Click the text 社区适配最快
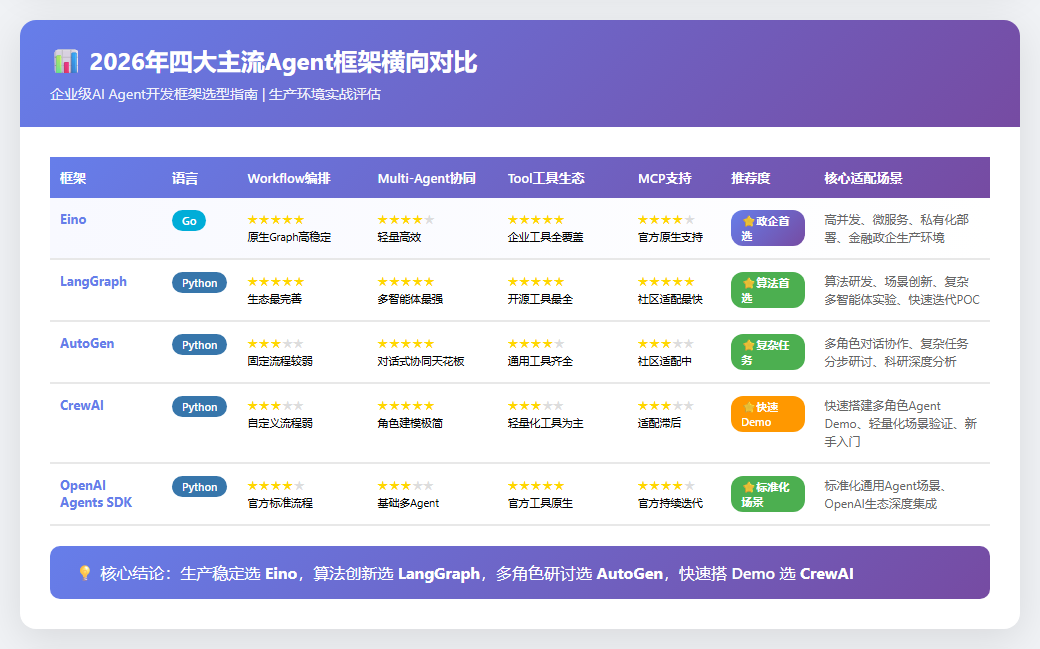This screenshot has width=1040, height=649. (x=671, y=299)
